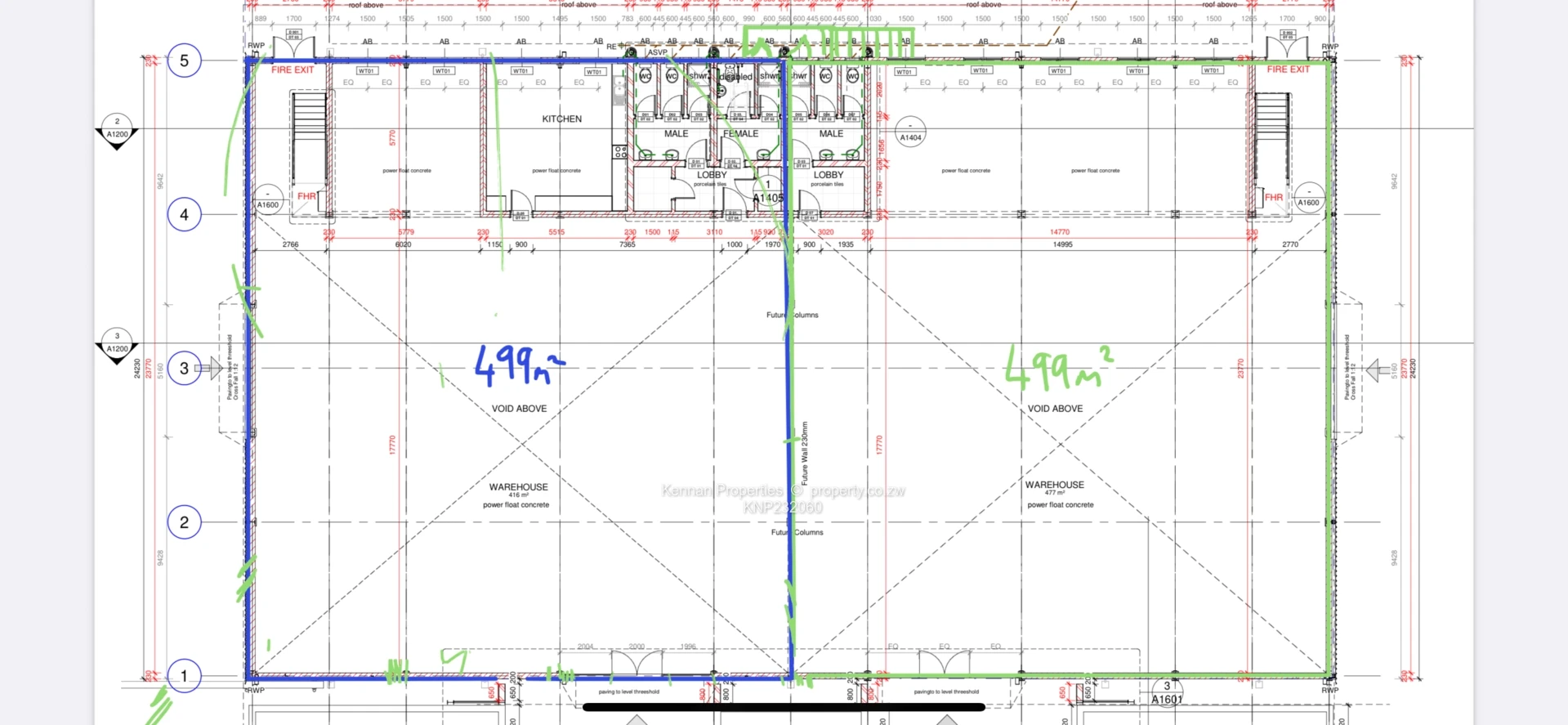Click the right entrance arrow symbol
This screenshot has width=1568, height=725.
[1378, 369]
